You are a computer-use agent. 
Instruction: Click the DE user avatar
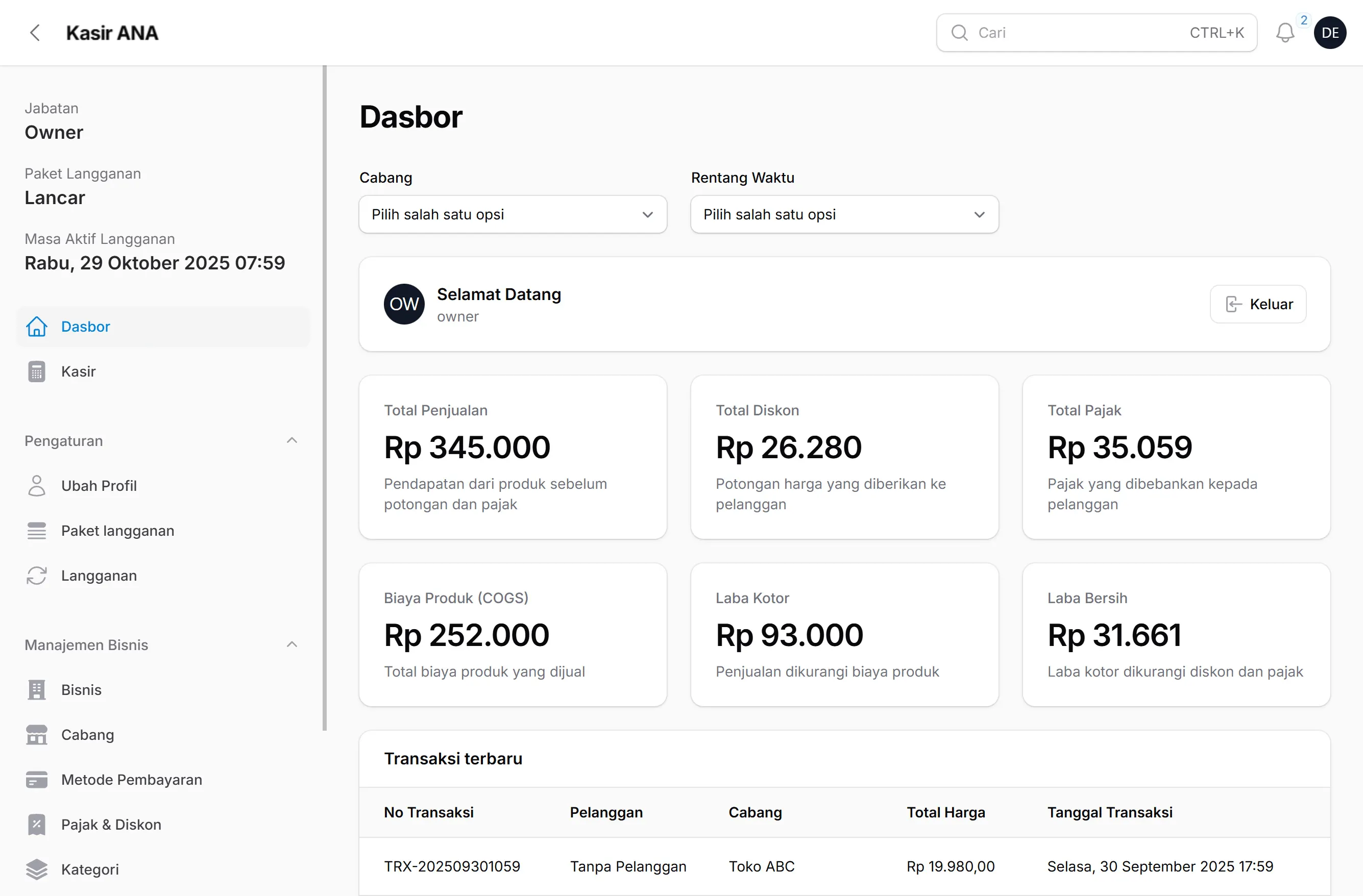coord(1329,33)
